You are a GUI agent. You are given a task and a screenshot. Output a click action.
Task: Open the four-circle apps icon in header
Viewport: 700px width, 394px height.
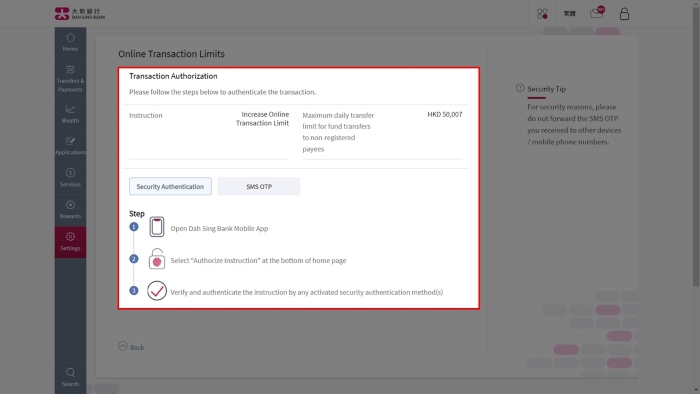pyautogui.click(x=542, y=14)
